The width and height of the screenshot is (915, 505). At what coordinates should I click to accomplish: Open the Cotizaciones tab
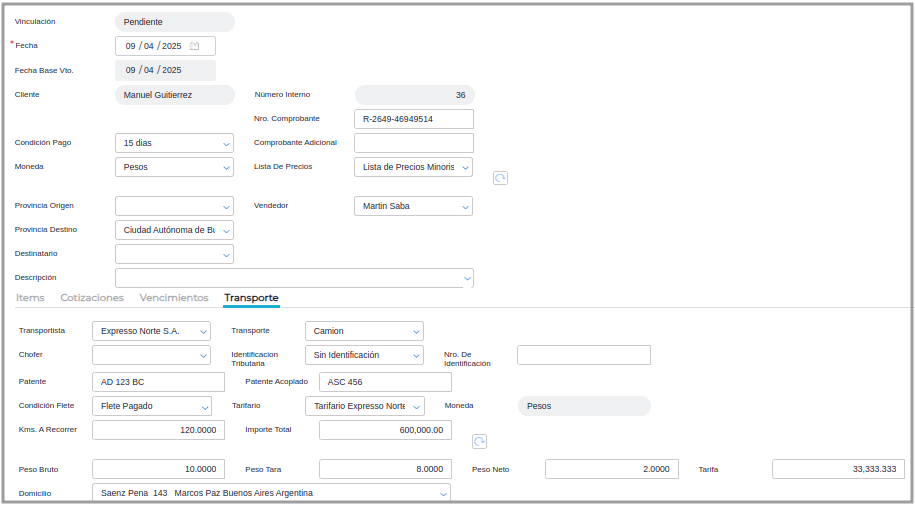coord(92,298)
